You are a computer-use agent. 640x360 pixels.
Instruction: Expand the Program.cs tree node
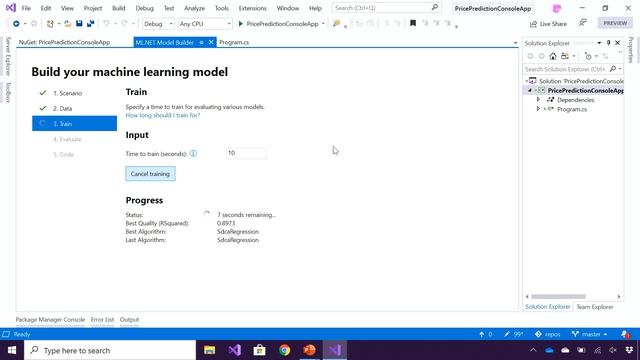[538, 109]
